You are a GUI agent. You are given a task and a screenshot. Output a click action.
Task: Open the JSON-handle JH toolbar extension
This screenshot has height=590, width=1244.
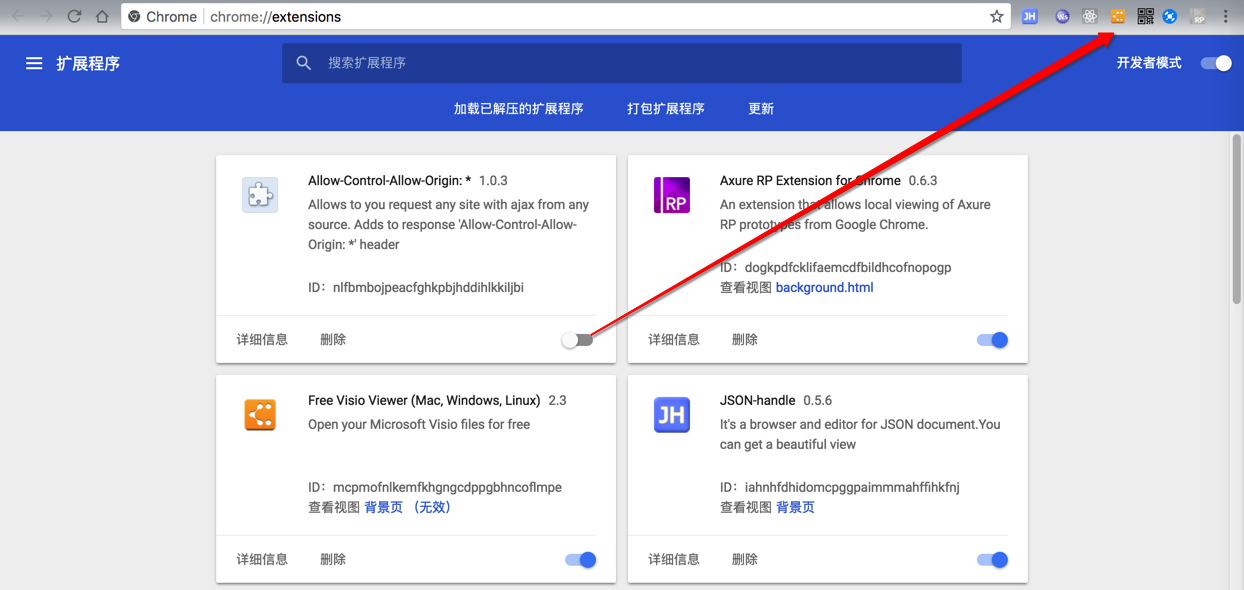point(1029,17)
